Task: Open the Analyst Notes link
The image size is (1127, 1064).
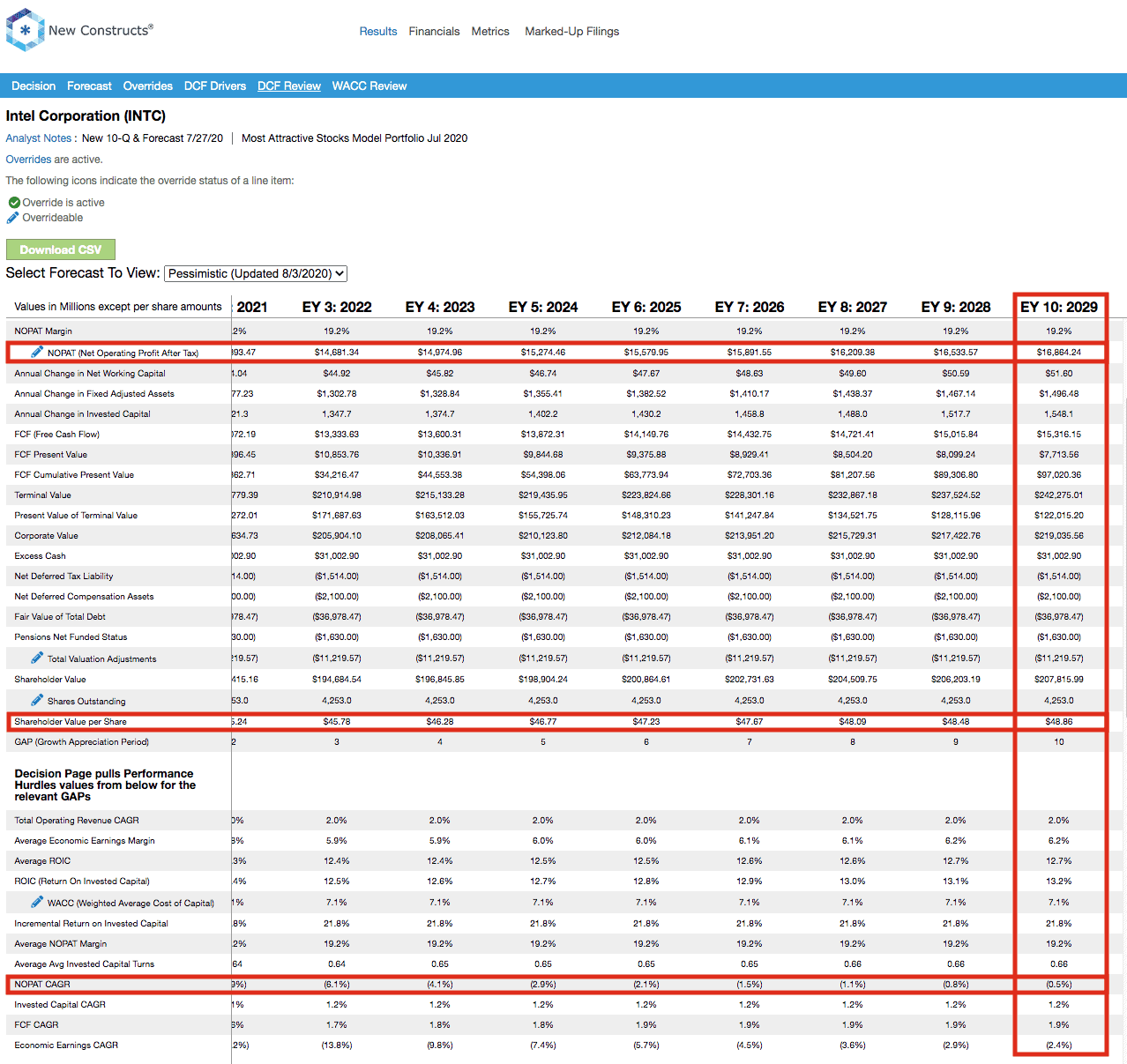Action: 39,138
